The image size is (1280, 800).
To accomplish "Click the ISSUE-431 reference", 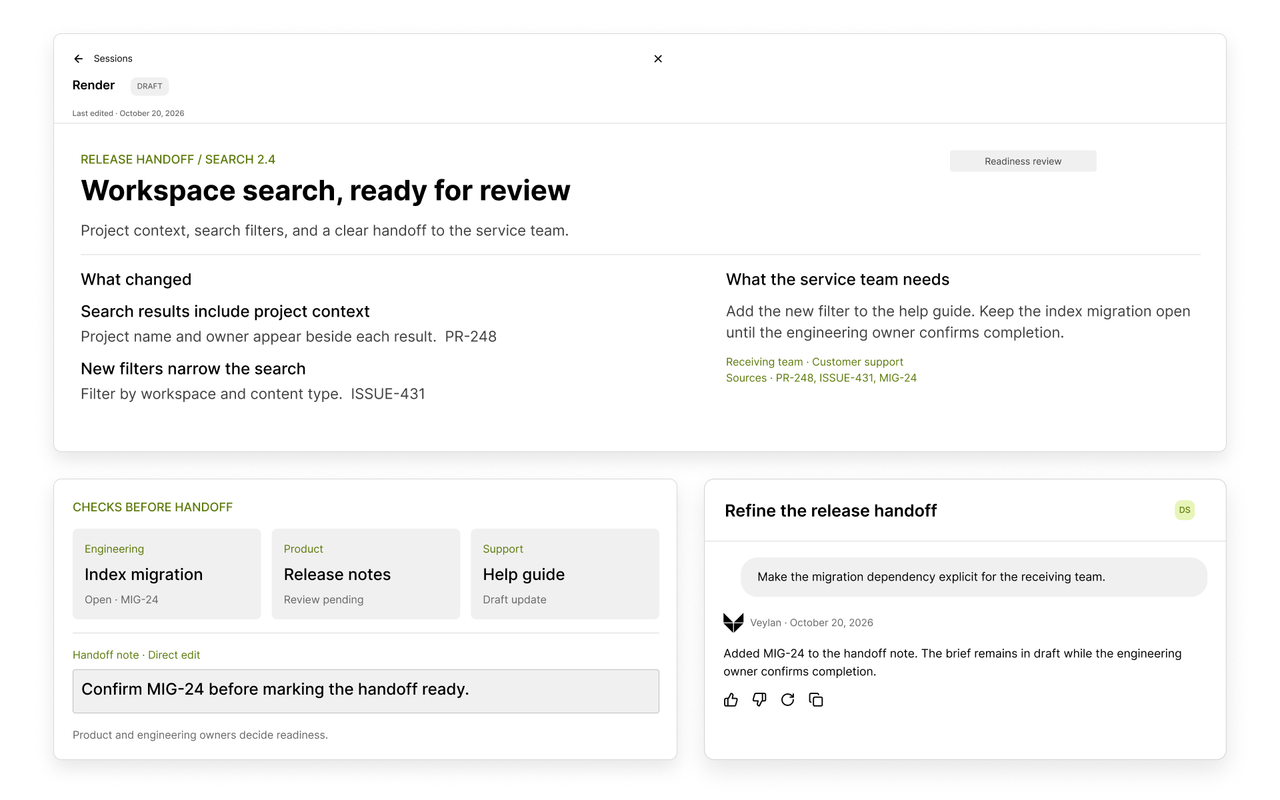I will coord(388,394).
